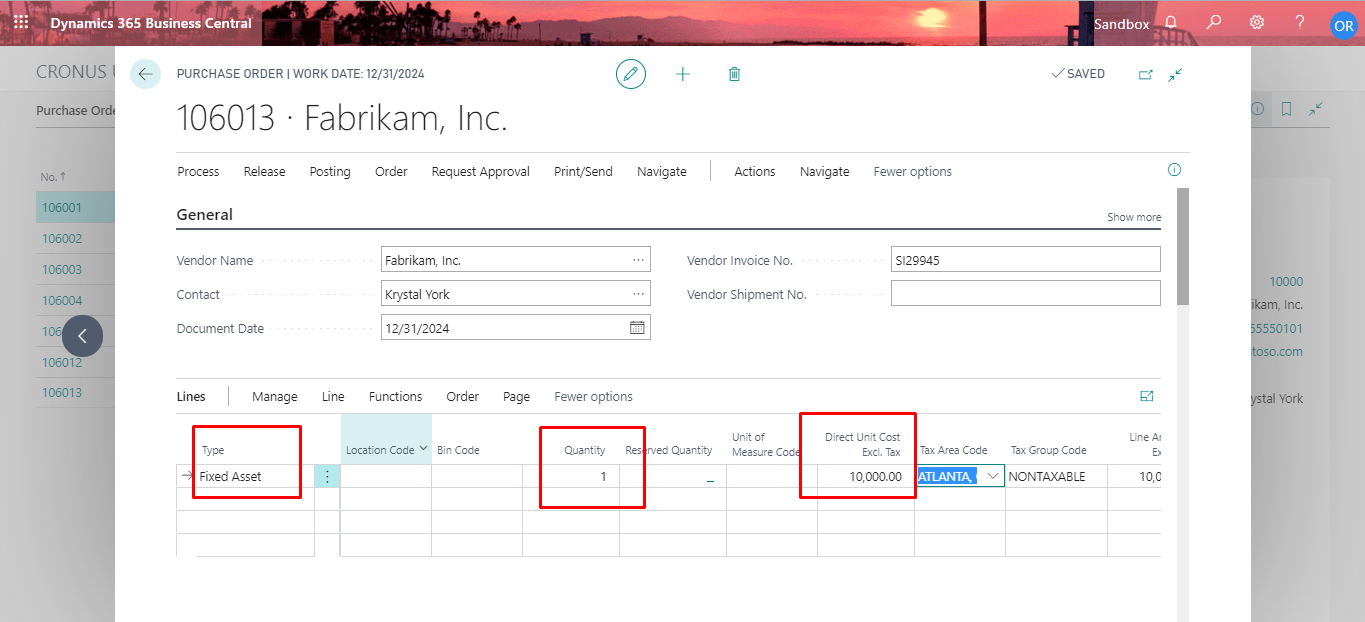Image resolution: width=1365 pixels, height=622 pixels.
Task: Open the Posting menu
Action: click(330, 171)
